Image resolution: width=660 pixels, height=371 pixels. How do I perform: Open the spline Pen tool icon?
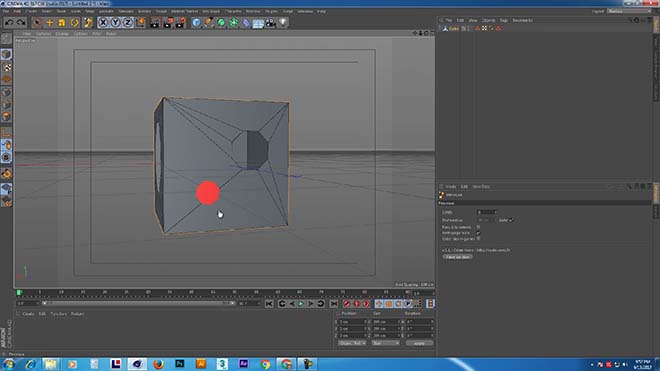tap(208, 23)
